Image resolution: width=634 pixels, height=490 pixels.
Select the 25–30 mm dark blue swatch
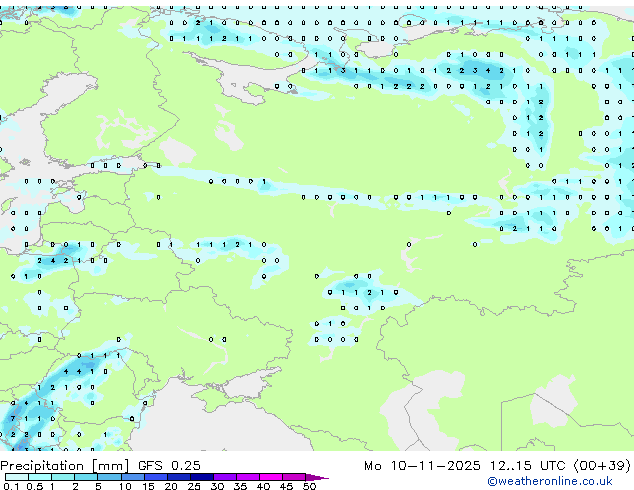(x=202, y=477)
